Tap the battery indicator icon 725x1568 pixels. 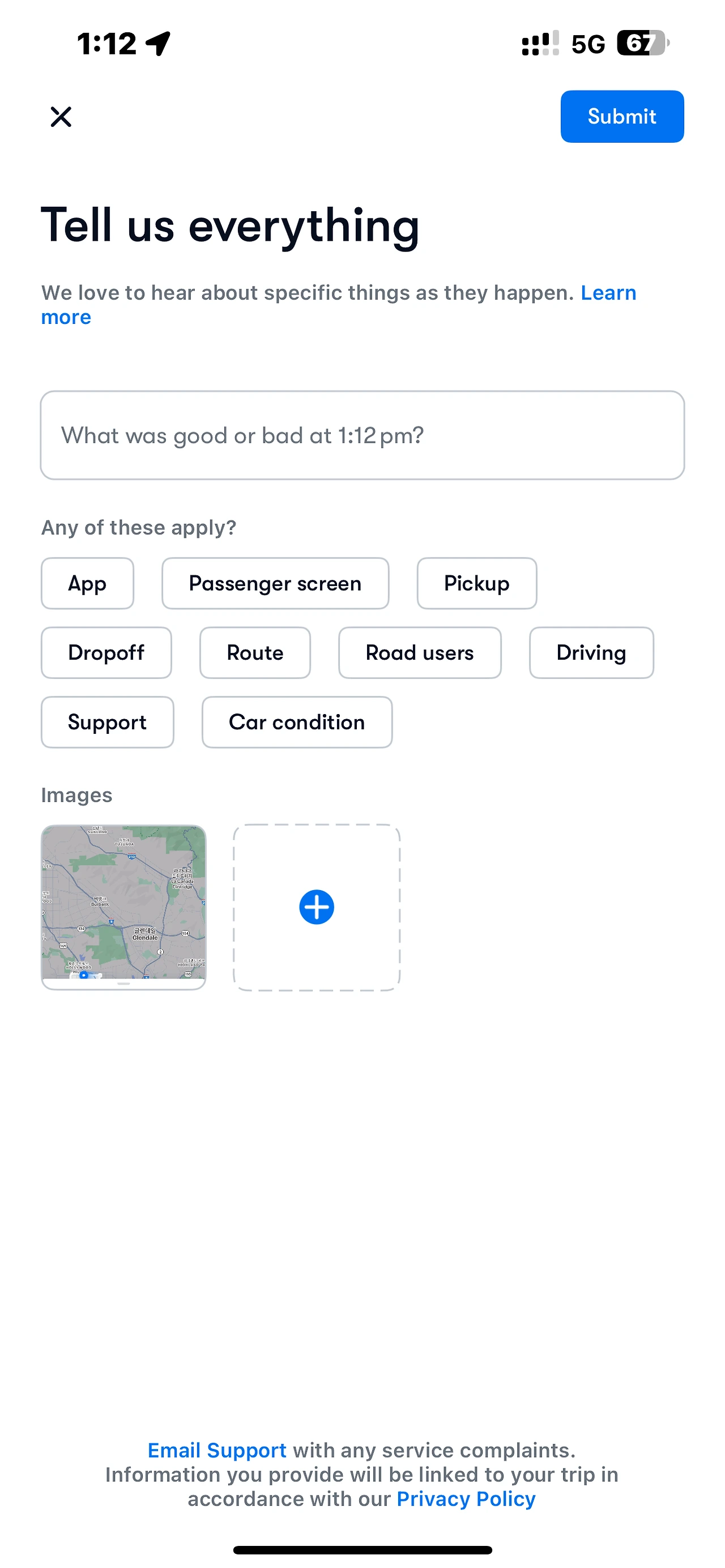point(643,43)
